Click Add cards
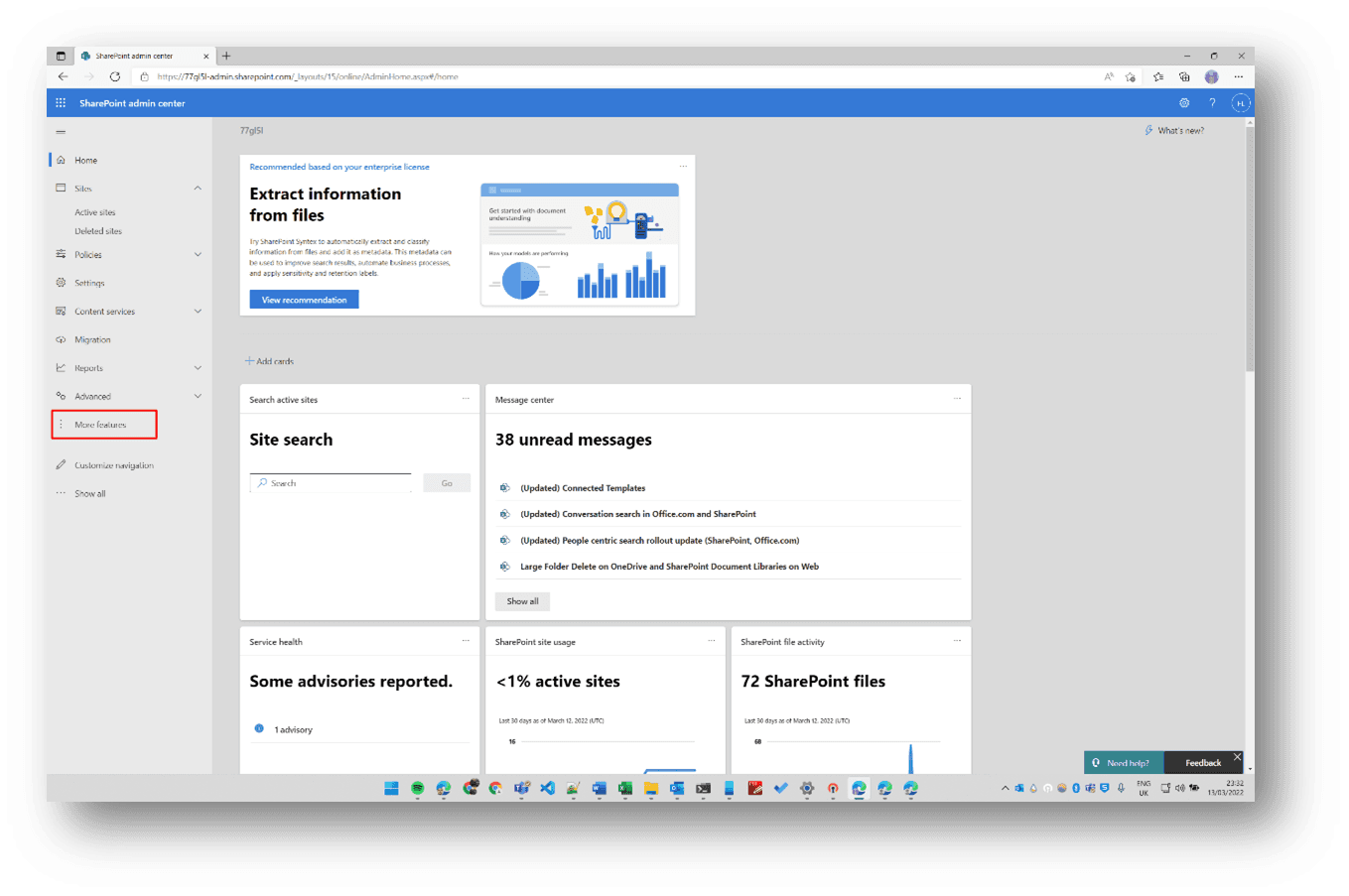The width and height of the screenshot is (1349, 896). (269, 361)
